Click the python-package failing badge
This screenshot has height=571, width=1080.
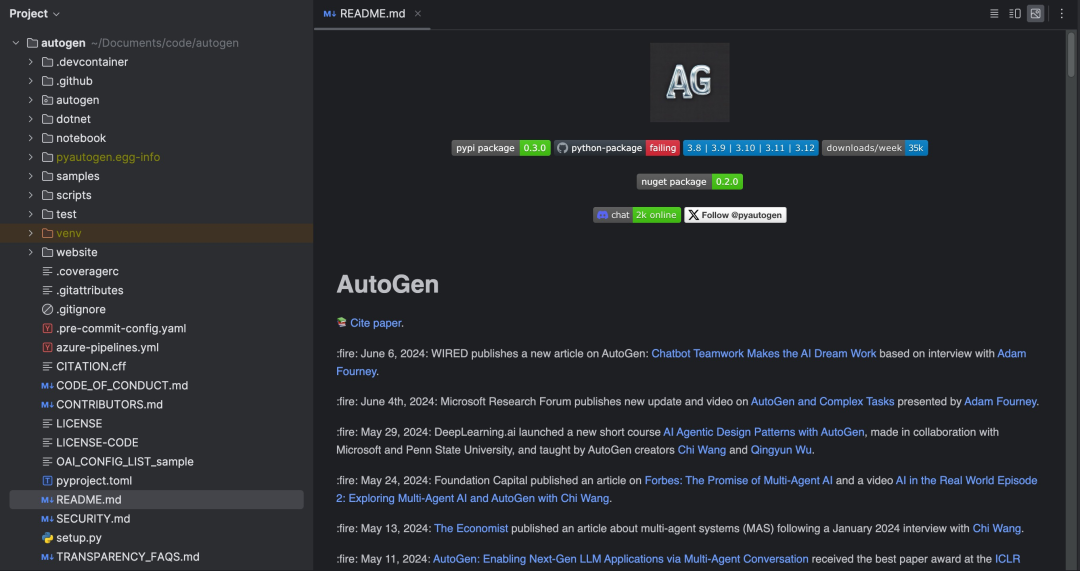point(617,148)
